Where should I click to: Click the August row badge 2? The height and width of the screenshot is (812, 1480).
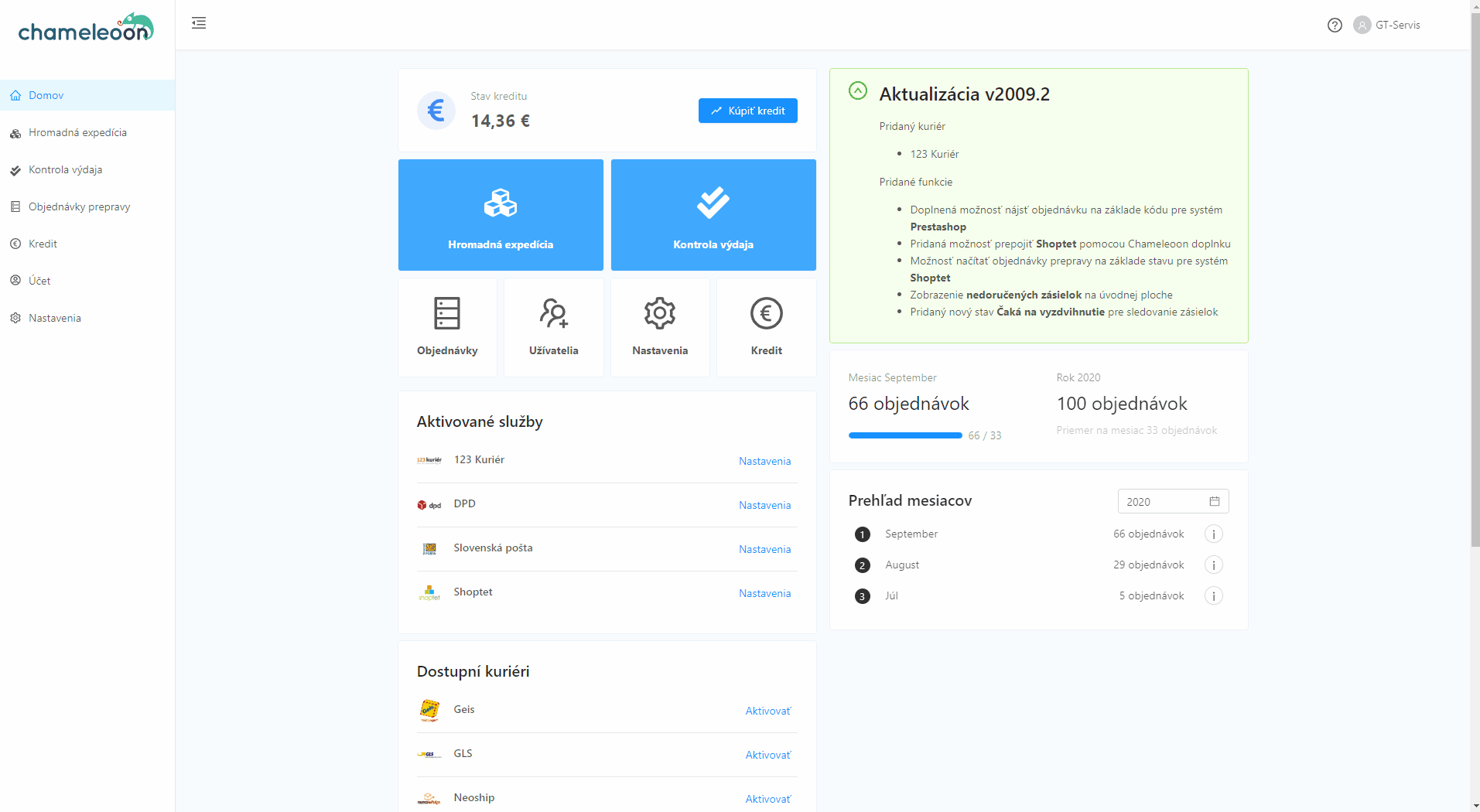click(863, 565)
